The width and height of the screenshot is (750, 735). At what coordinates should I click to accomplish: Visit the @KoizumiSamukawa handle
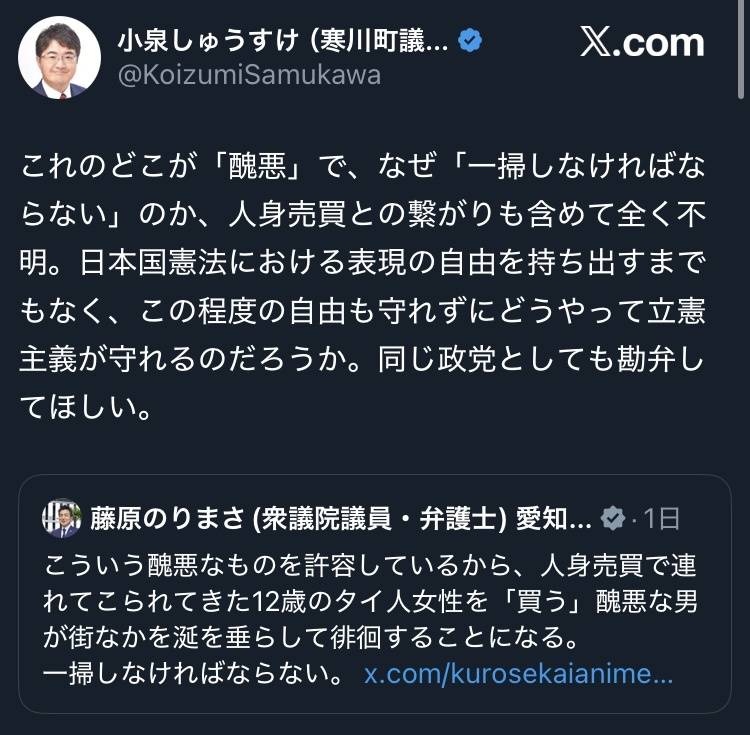(249, 75)
